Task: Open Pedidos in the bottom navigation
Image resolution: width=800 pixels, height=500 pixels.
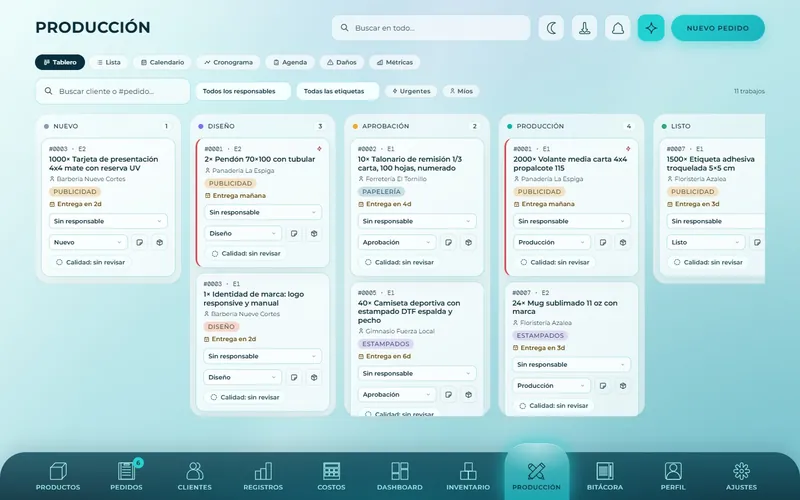Action: [126, 476]
